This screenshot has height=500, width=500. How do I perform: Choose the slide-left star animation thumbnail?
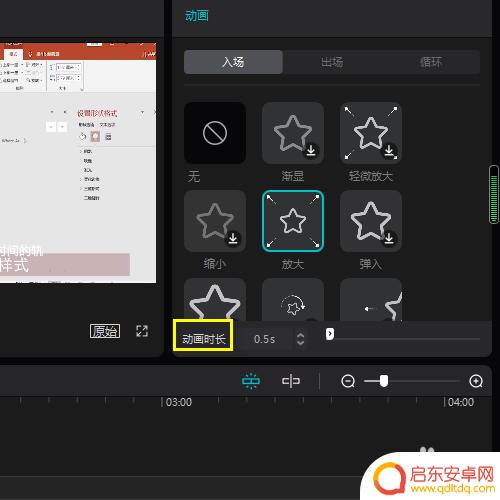point(371,300)
